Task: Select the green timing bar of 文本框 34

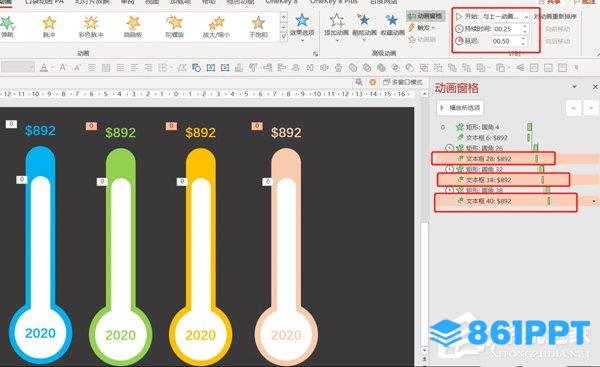Action: [x=542, y=179]
